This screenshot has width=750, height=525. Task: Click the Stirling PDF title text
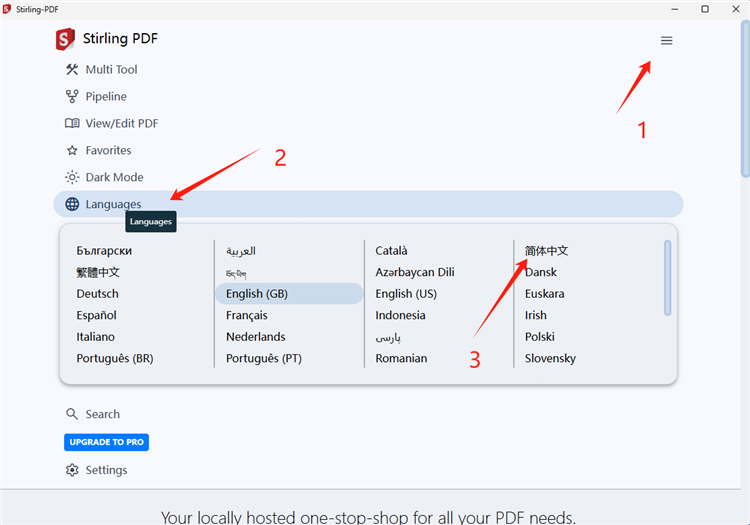120,38
